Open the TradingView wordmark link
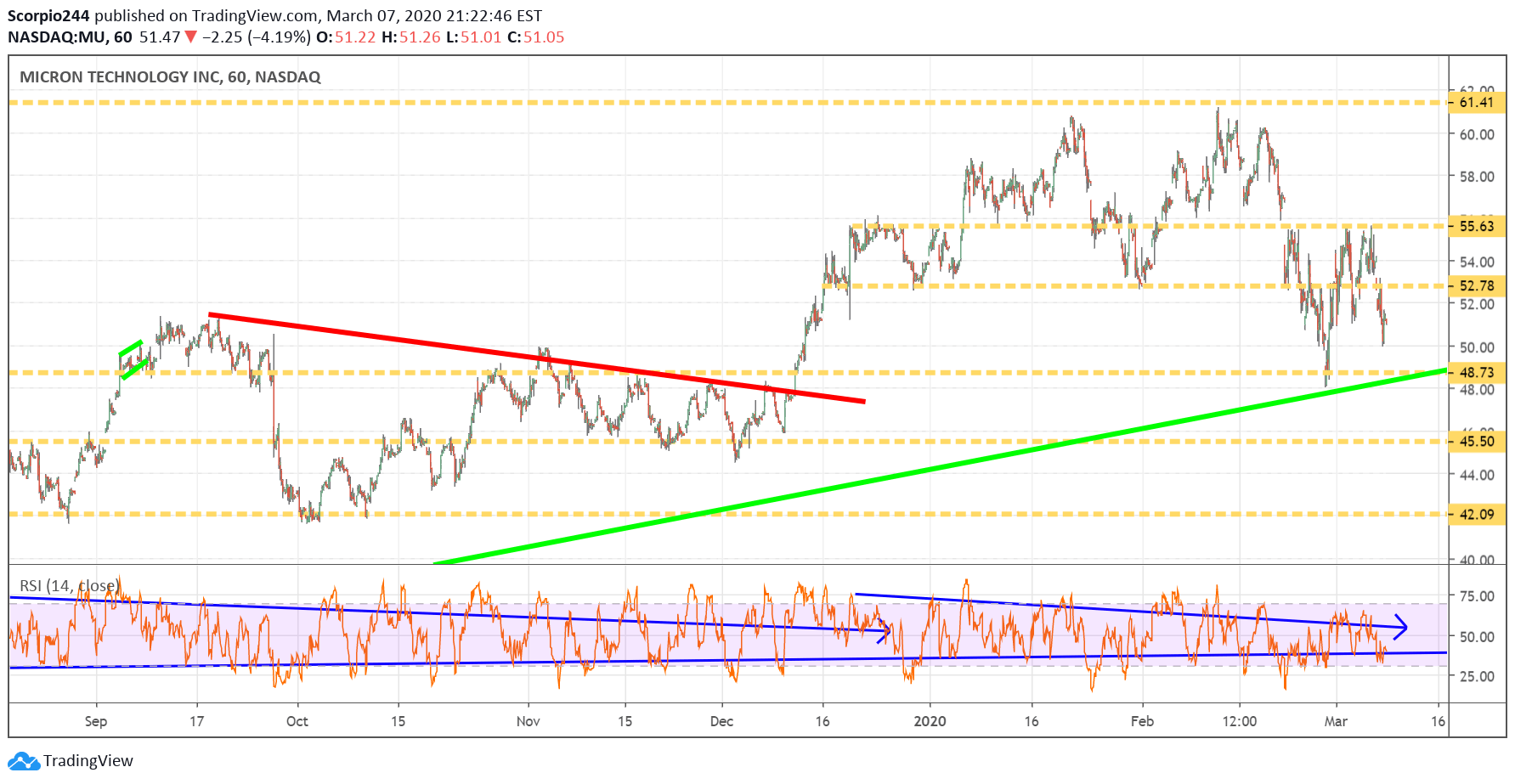This screenshot has height=784, width=1515. [x=88, y=760]
